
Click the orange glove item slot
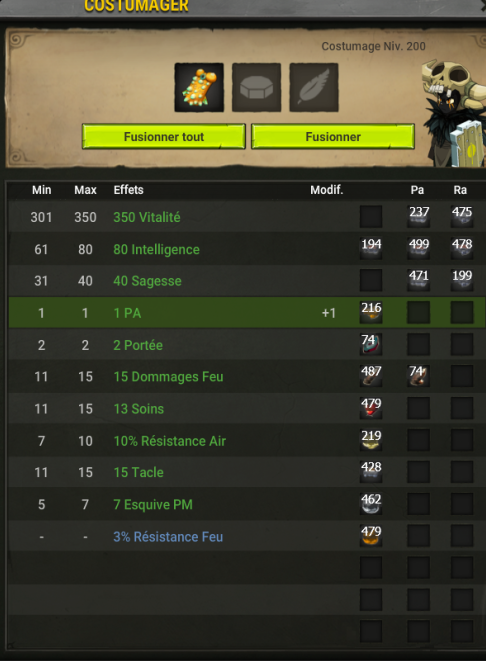(x=199, y=88)
